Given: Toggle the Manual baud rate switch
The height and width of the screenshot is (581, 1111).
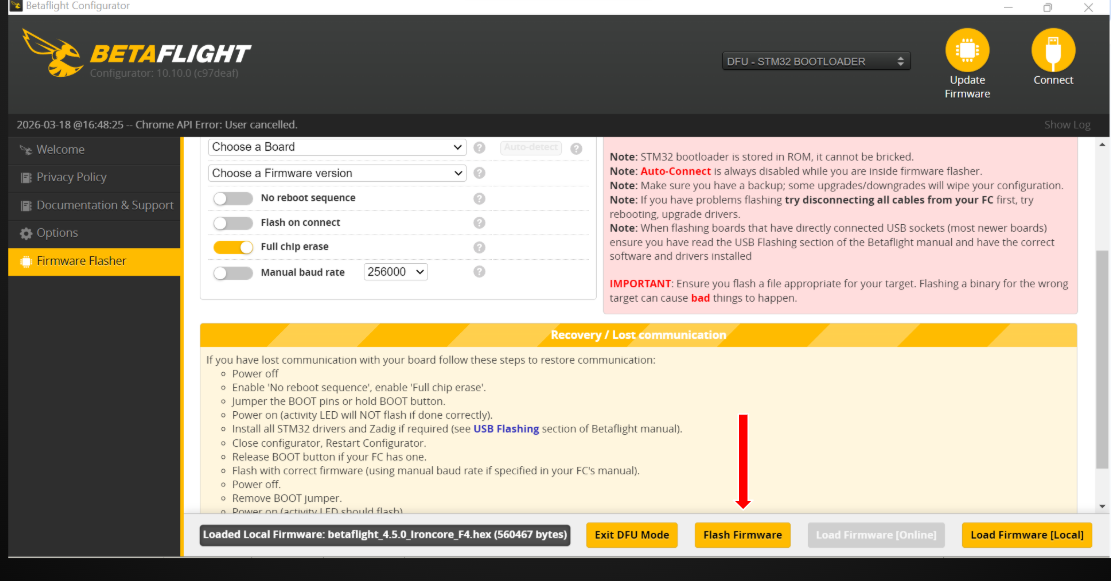Looking at the screenshot, I should 232,272.
